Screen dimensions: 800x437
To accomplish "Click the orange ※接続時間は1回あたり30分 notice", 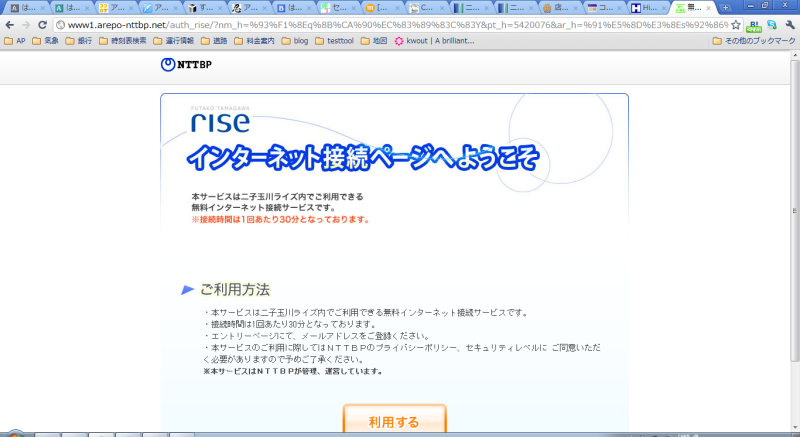I will (x=280, y=220).
